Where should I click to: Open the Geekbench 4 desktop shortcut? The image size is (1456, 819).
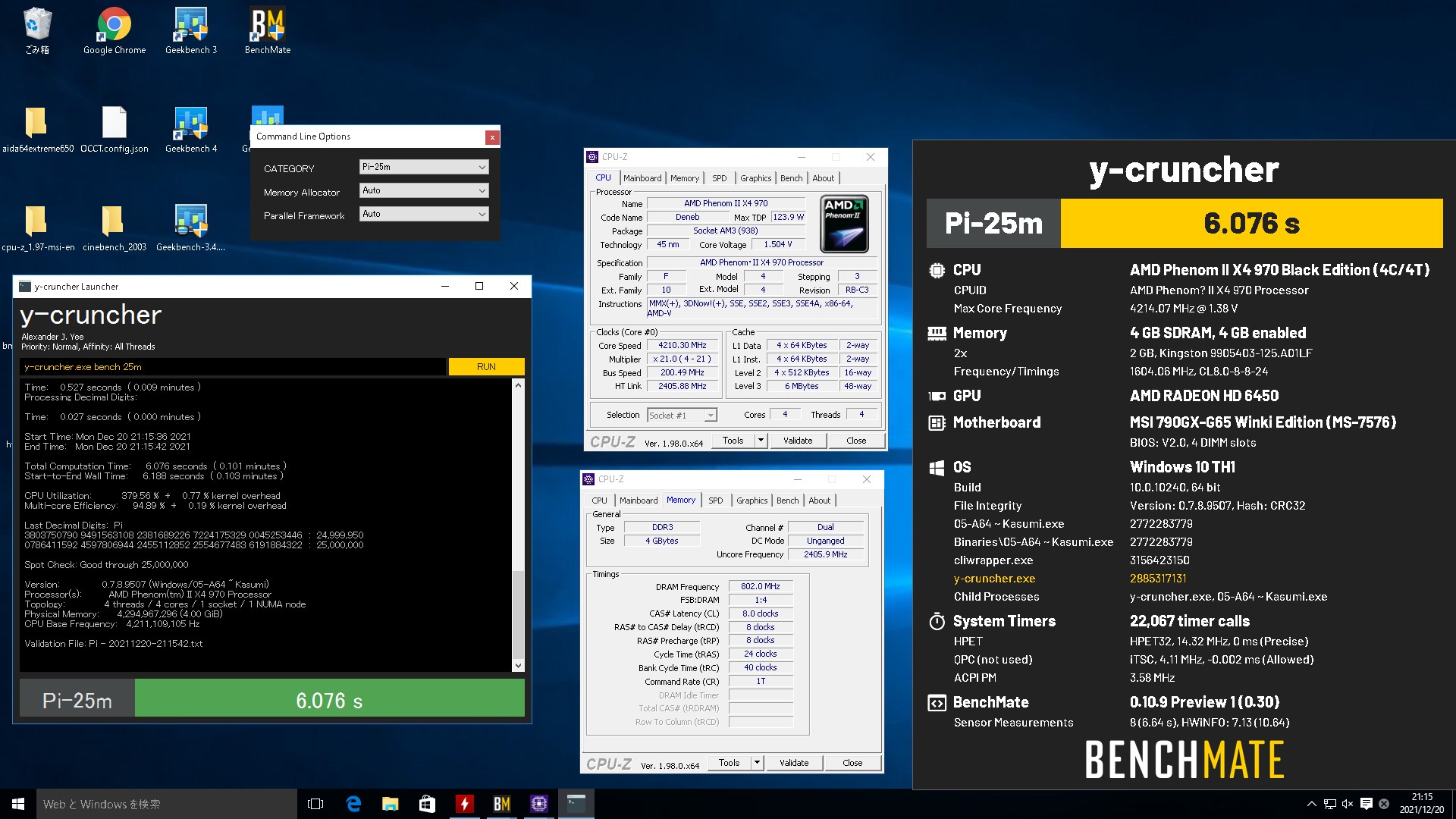(x=191, y=129)
